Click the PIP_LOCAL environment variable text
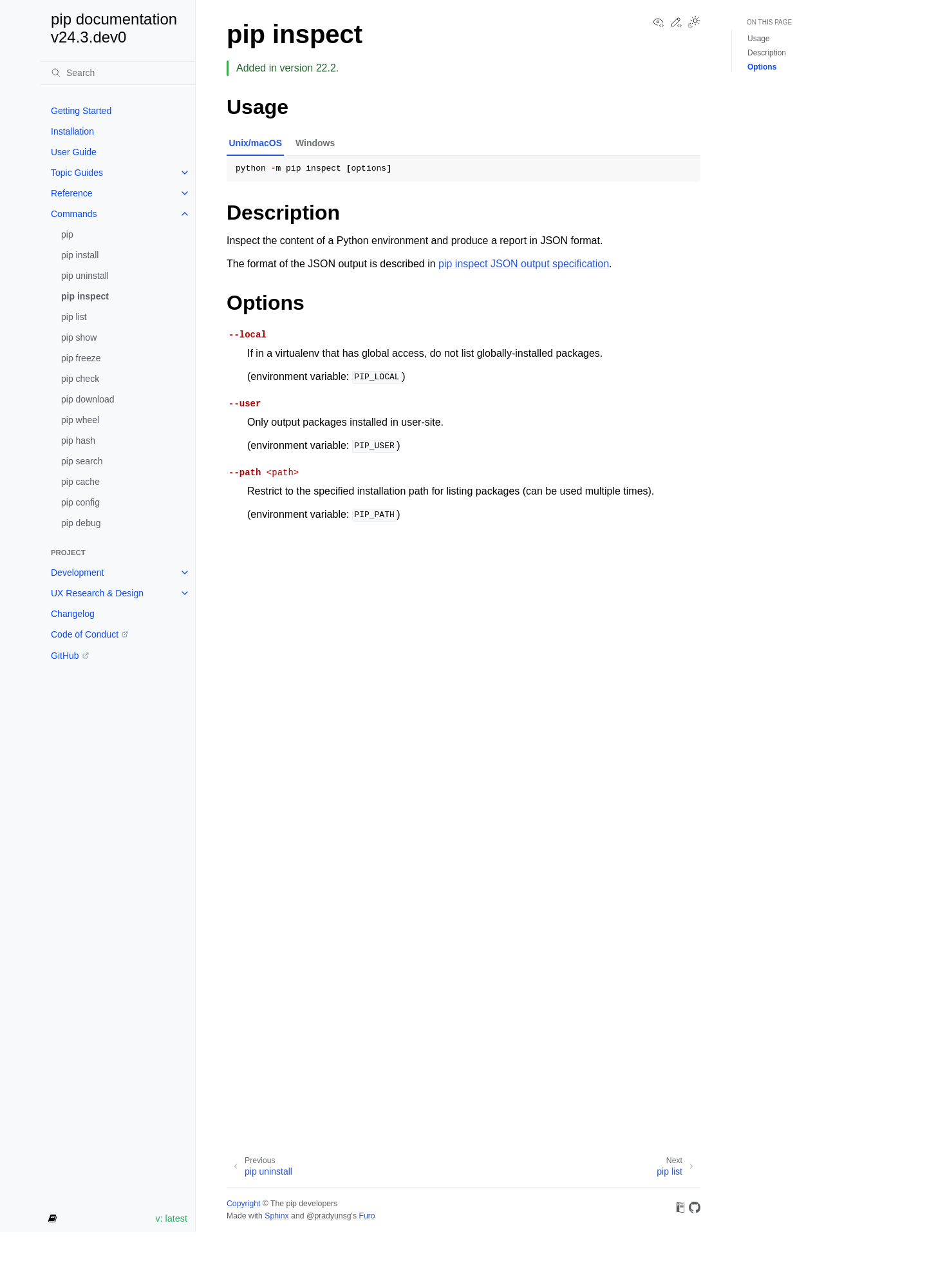The width and height of the screenshot is (927, 1288). [377, 377]
